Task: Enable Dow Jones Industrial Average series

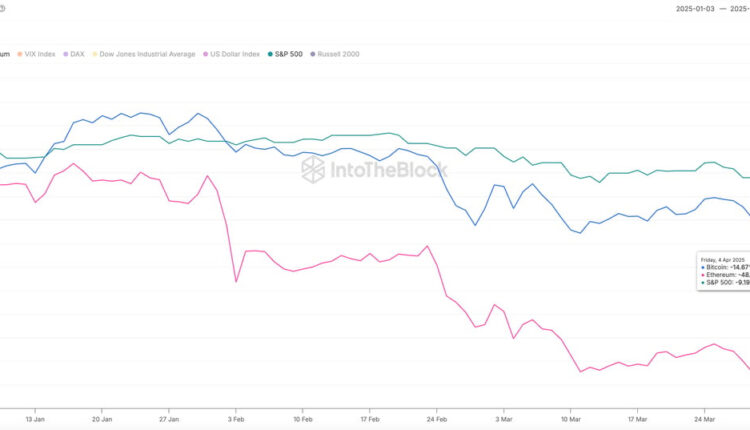Action: [x=146, y=54]
